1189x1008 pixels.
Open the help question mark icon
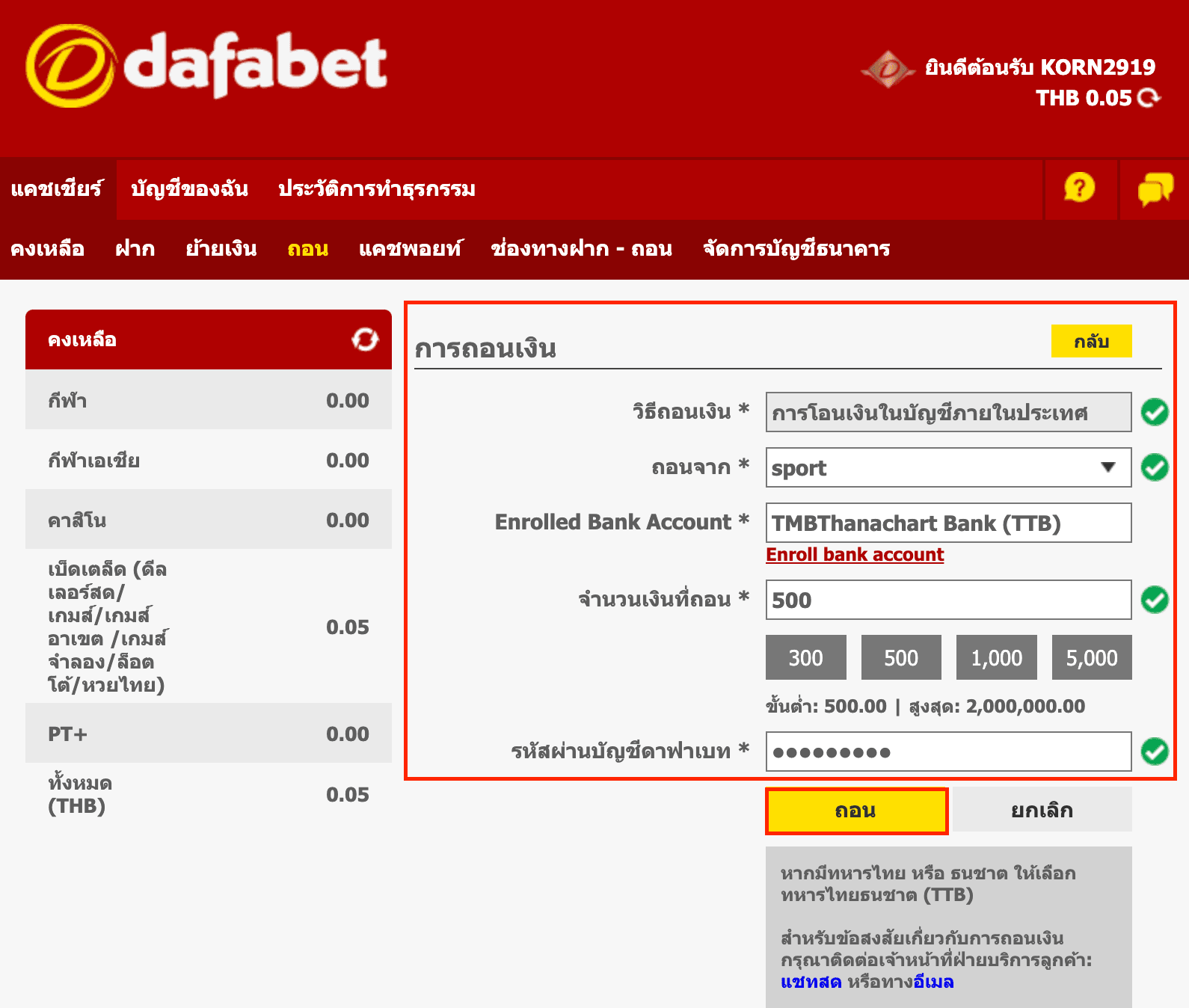(1079, 188)
